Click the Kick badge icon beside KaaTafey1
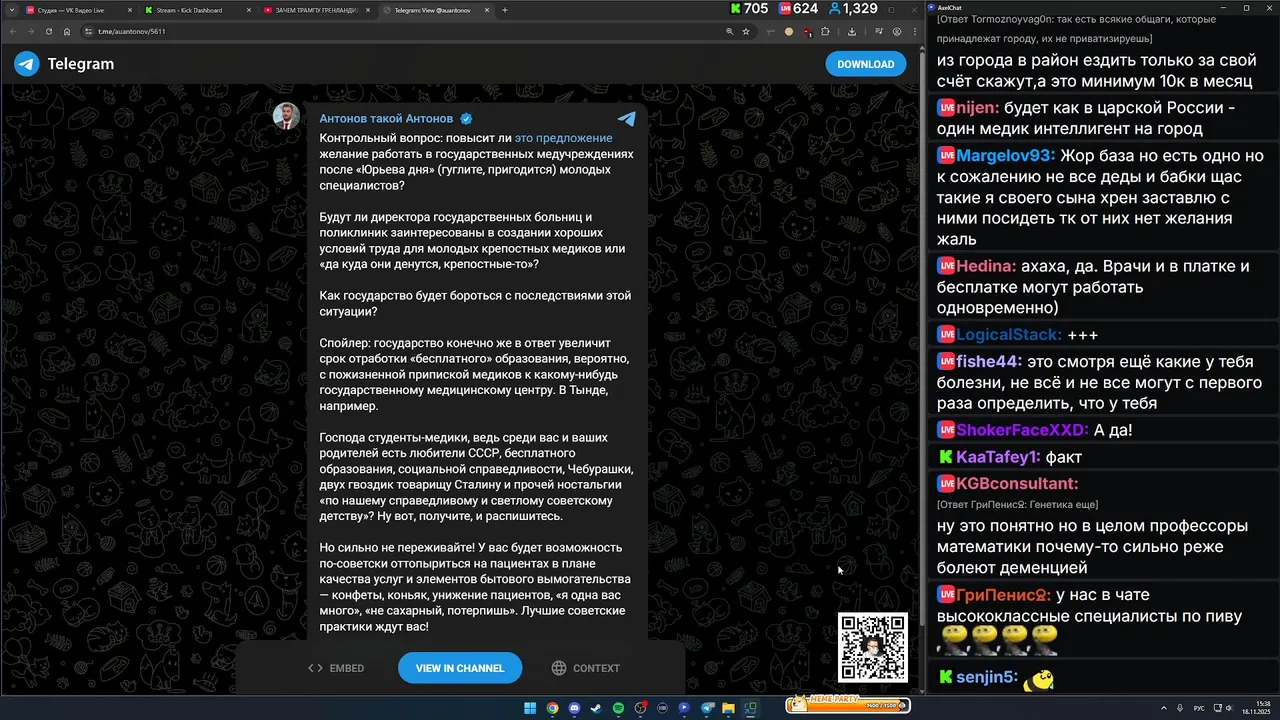 click(945, 457)
